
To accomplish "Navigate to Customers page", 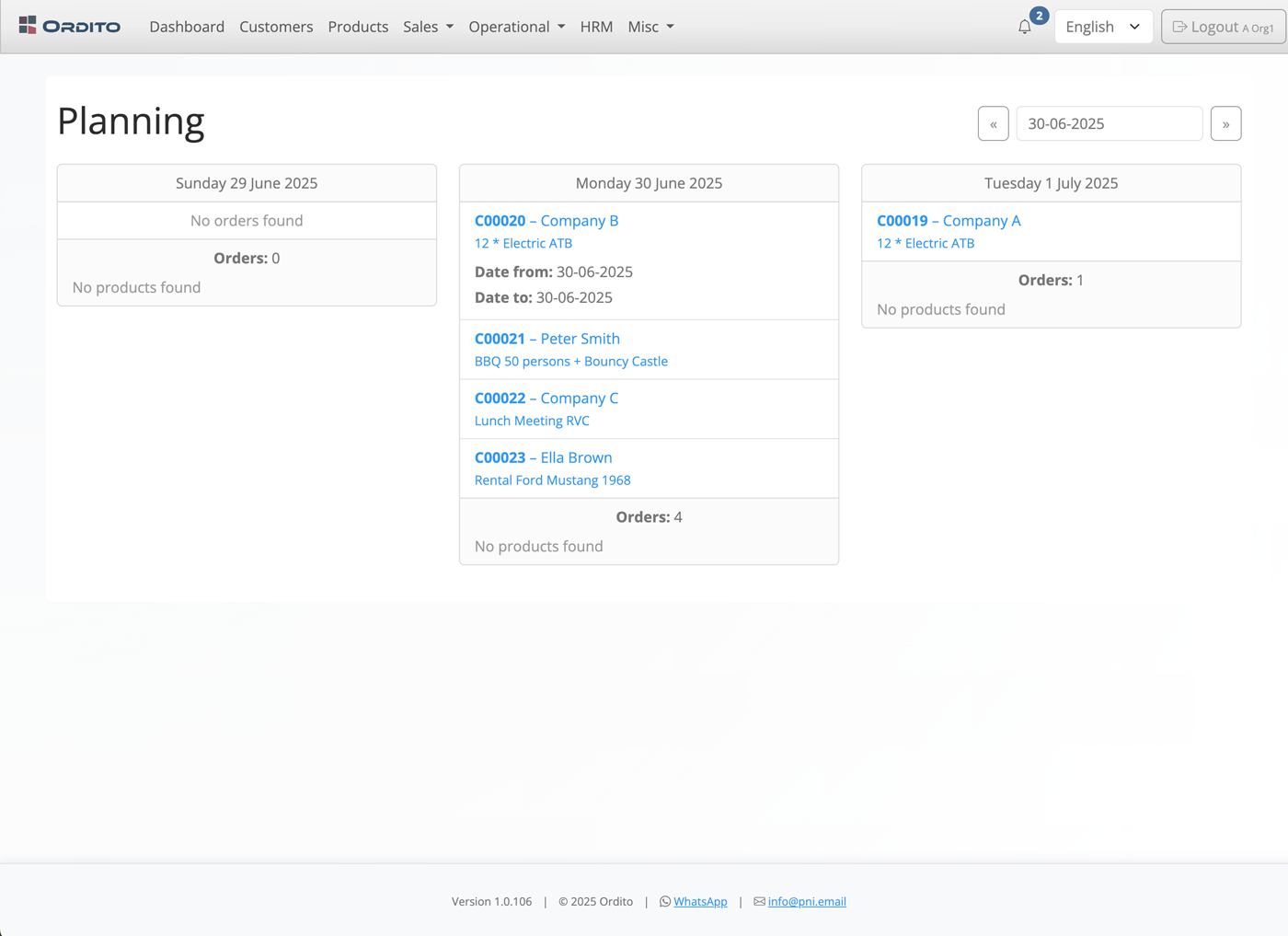I will point(276,27).
